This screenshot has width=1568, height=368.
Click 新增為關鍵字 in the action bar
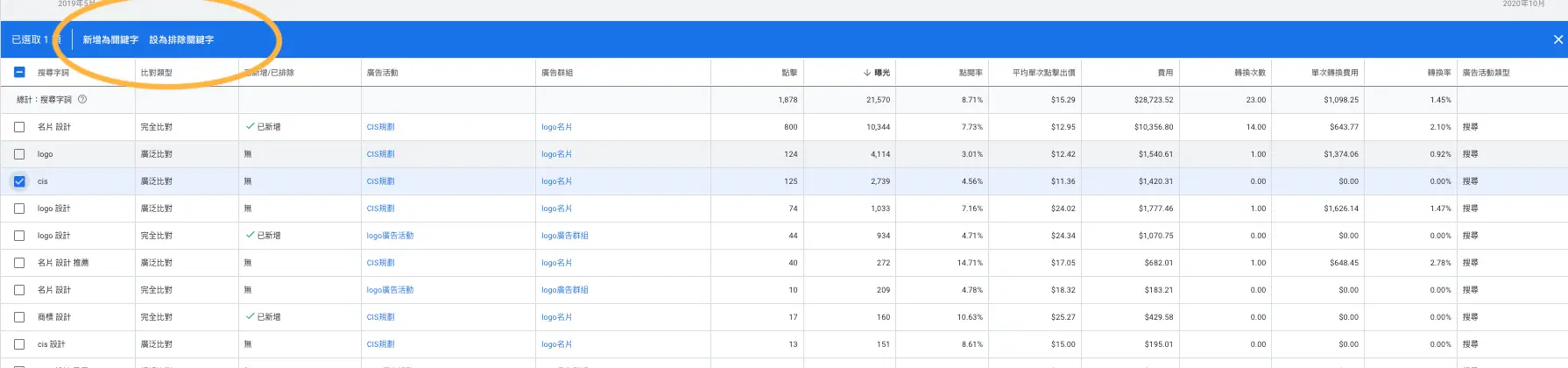coord(110,39)
